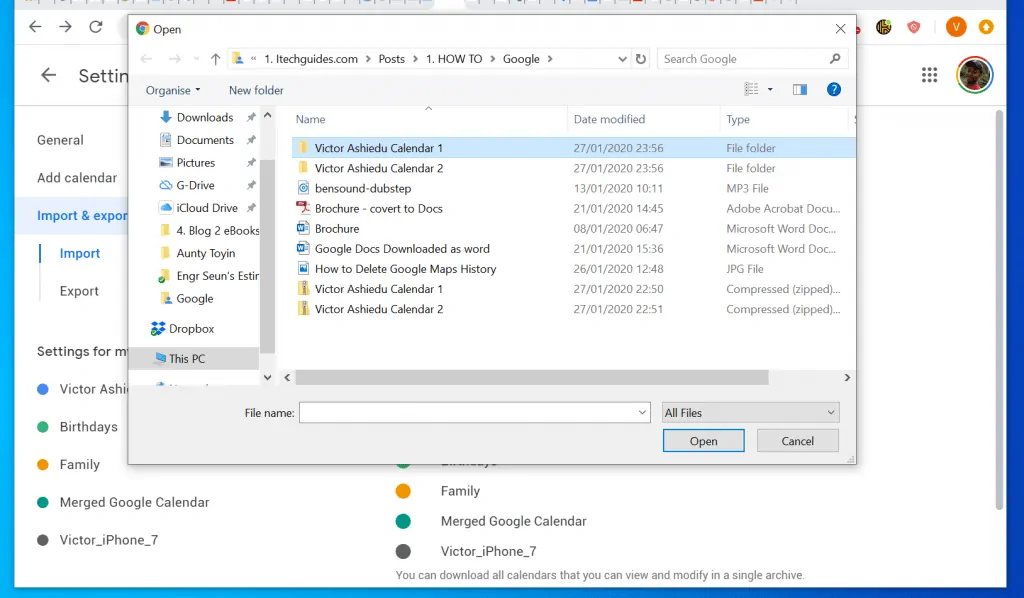The image size is (1024, 598).
Task: Select Victor Ashiedu Calendar 2 zipped file
Action: coord(378,309)
